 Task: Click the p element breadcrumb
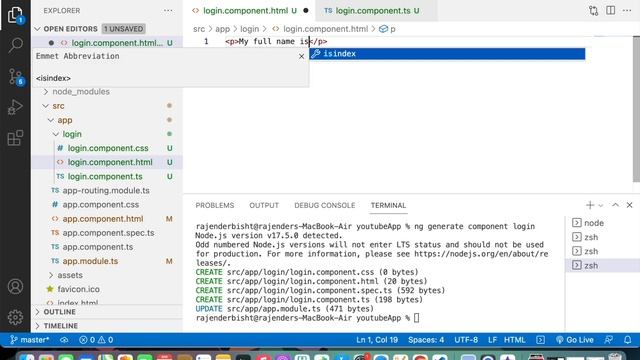pos(387,29)
